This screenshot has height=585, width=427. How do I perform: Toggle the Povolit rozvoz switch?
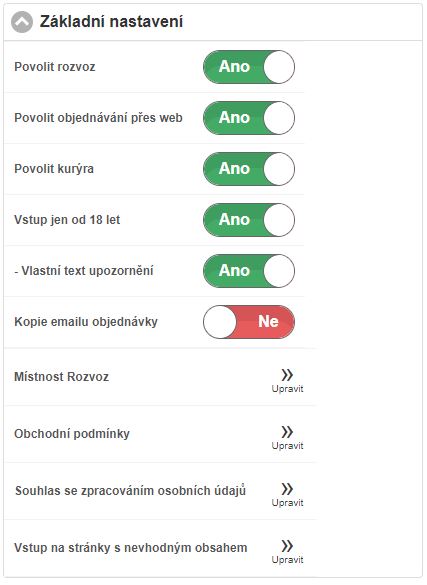click(x=249, y=67)
